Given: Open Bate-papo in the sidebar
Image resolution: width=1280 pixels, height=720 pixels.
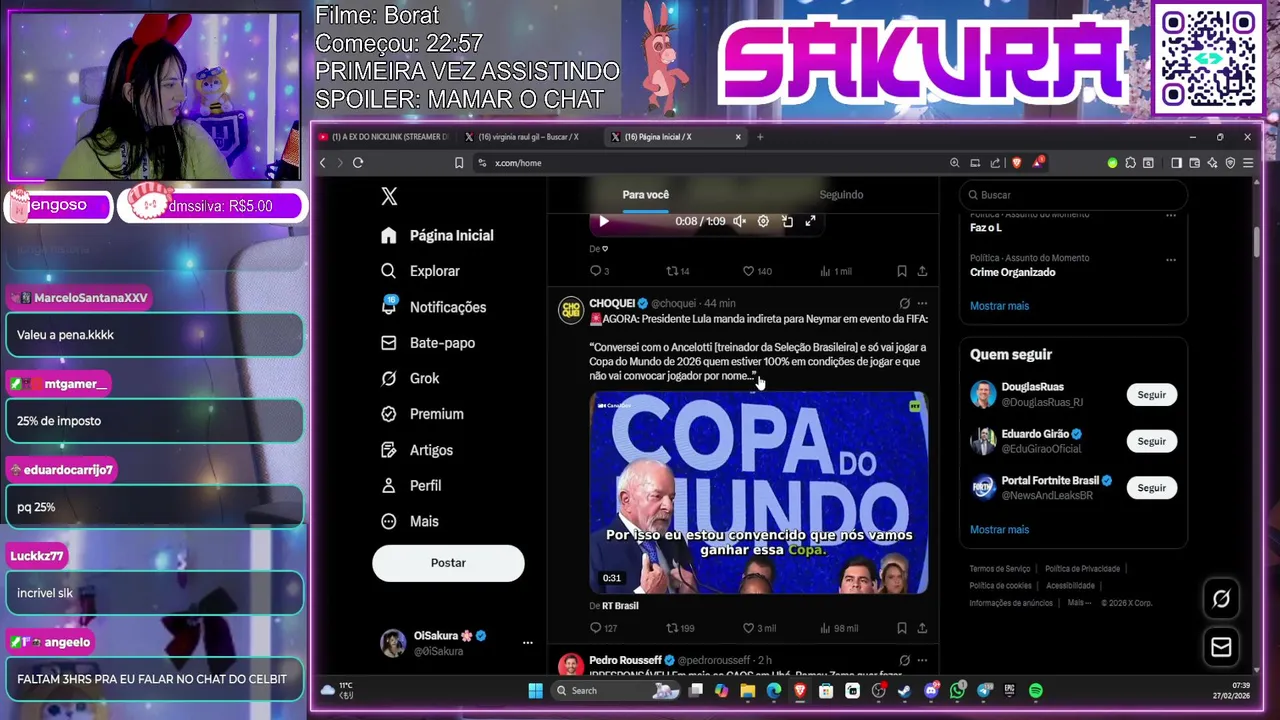Looking at the screenshot, I should [x=428, y=343].
